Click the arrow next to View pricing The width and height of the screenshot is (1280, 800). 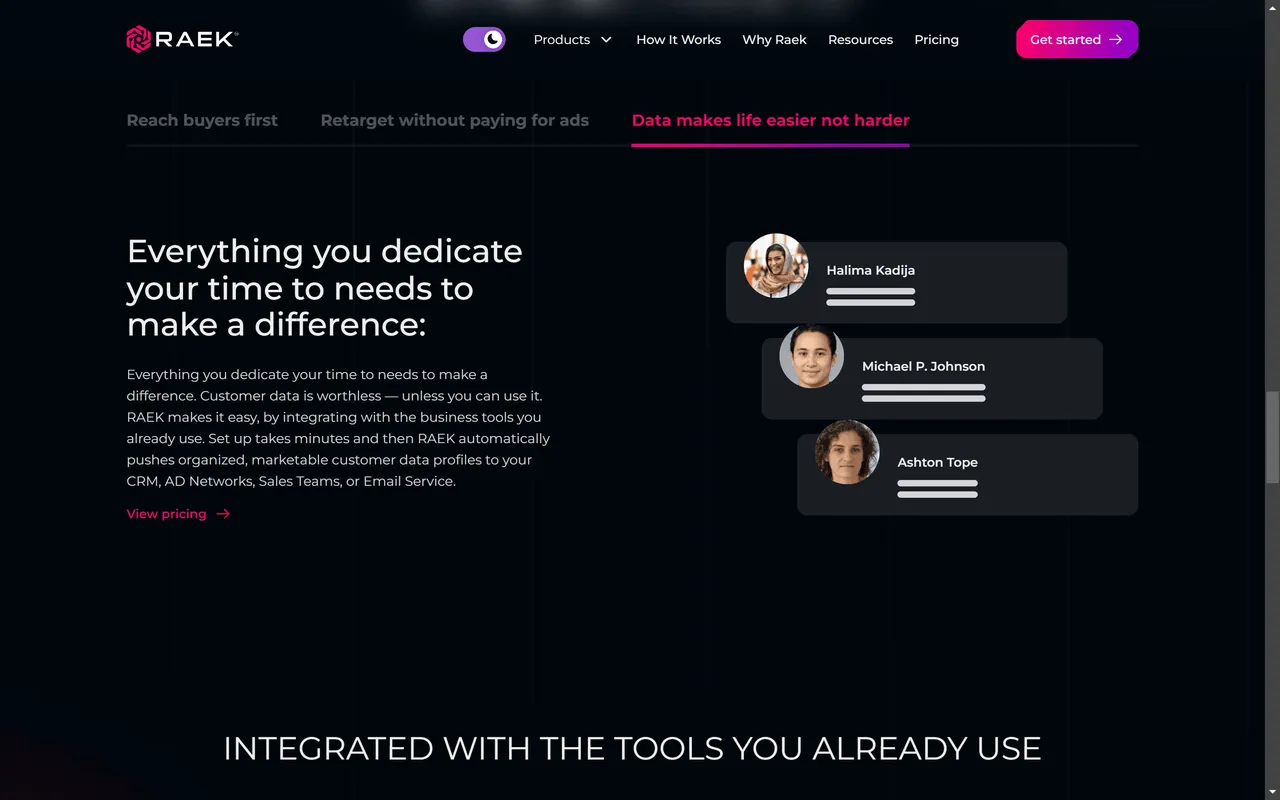pyautogui.click(x=222, y=514)
